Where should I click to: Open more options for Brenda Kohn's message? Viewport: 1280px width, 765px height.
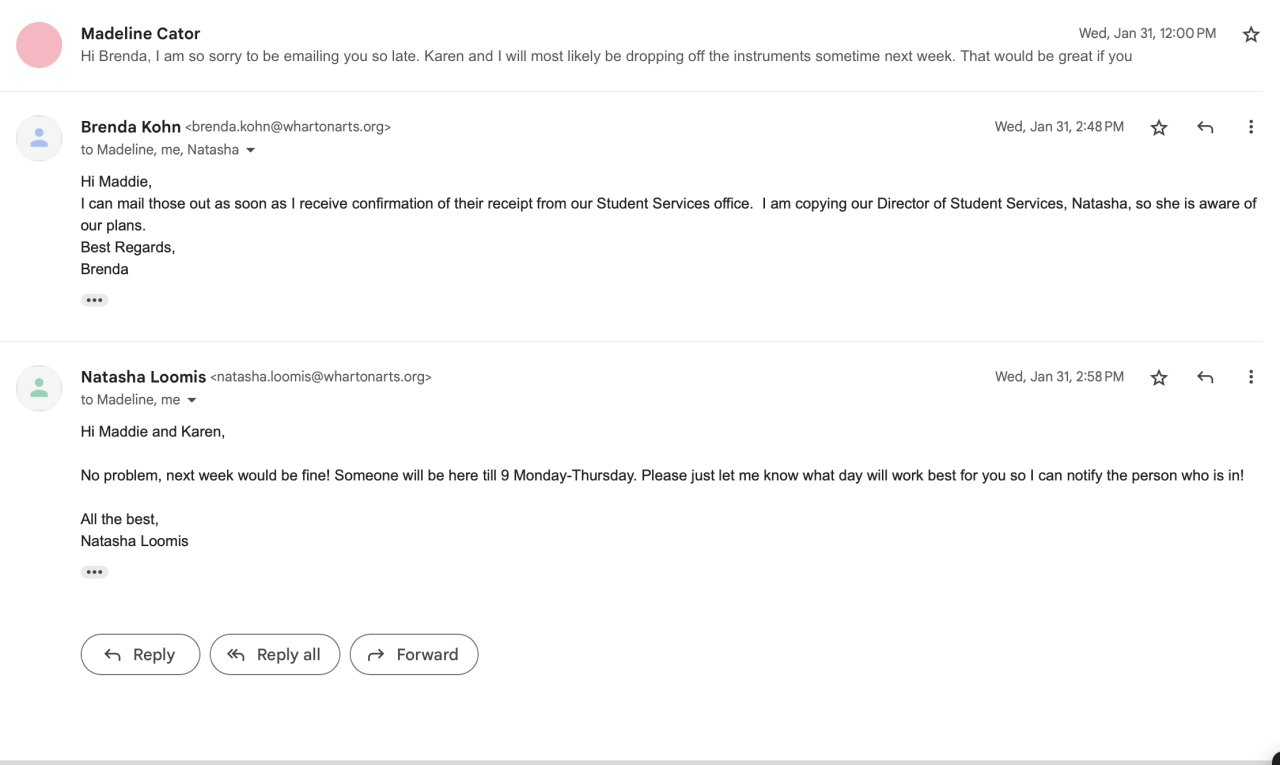[x=1250, y=127]
